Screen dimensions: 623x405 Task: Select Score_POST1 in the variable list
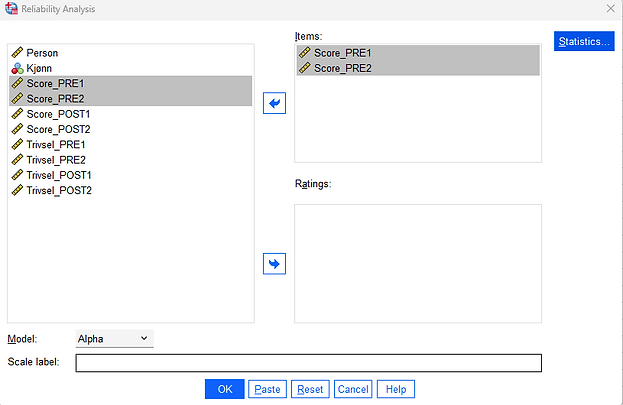pos(131,114)
